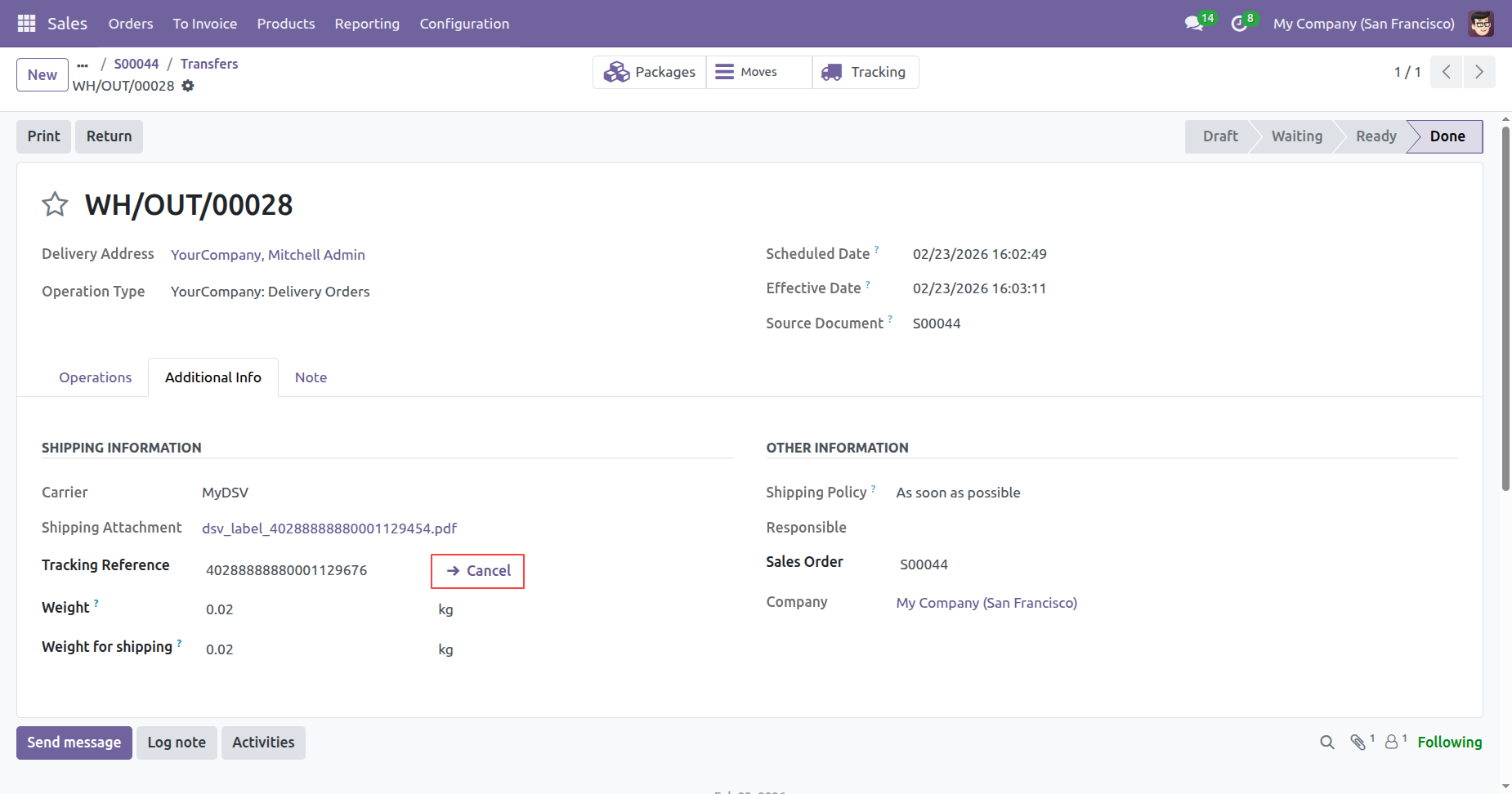1512x794 pixels.
Task: Mark transfer as favorite with star
Action: click(55, 204)
